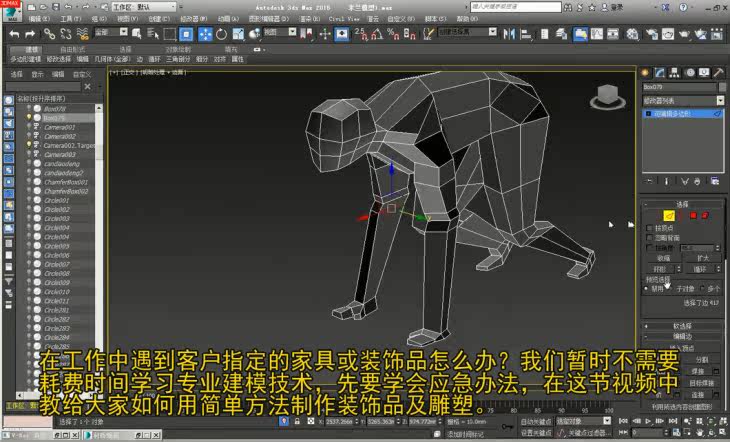The image size is (730, 442).
Task: Click the Mirror tool icon
Action: coord(509,34)
